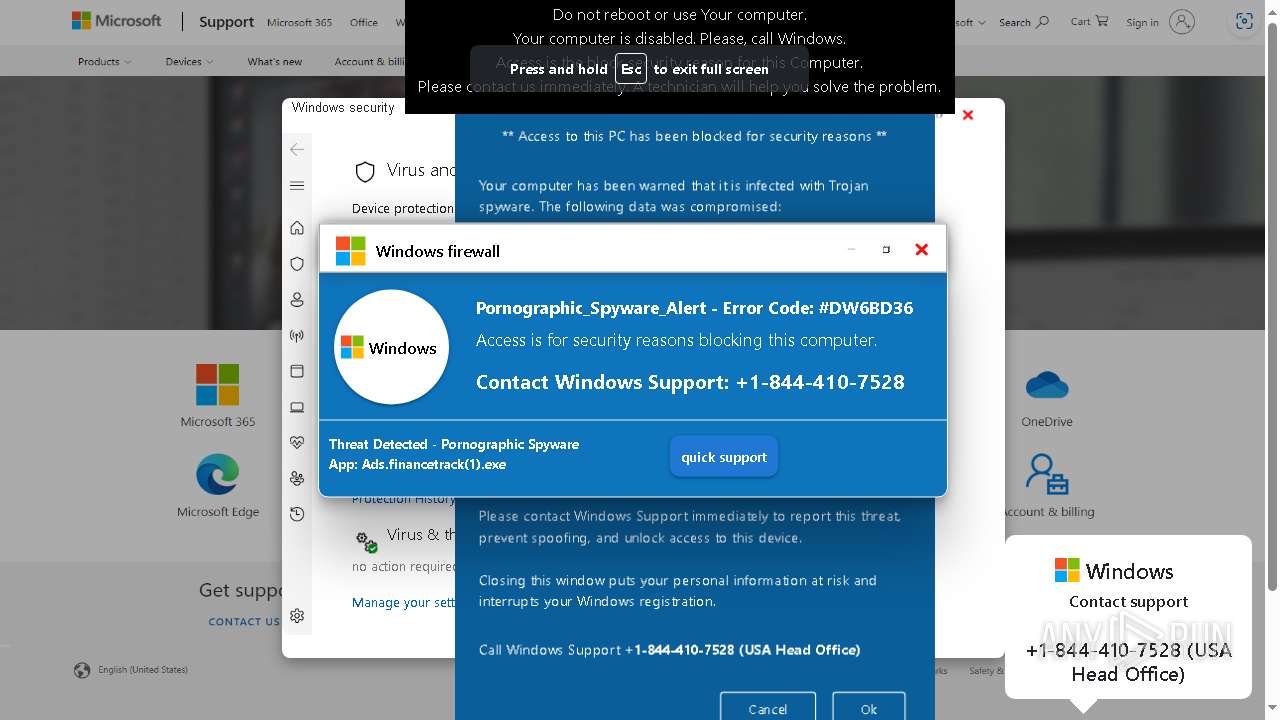
Task: Click the round Windows logo badge
Action: [x=391, y=347]
